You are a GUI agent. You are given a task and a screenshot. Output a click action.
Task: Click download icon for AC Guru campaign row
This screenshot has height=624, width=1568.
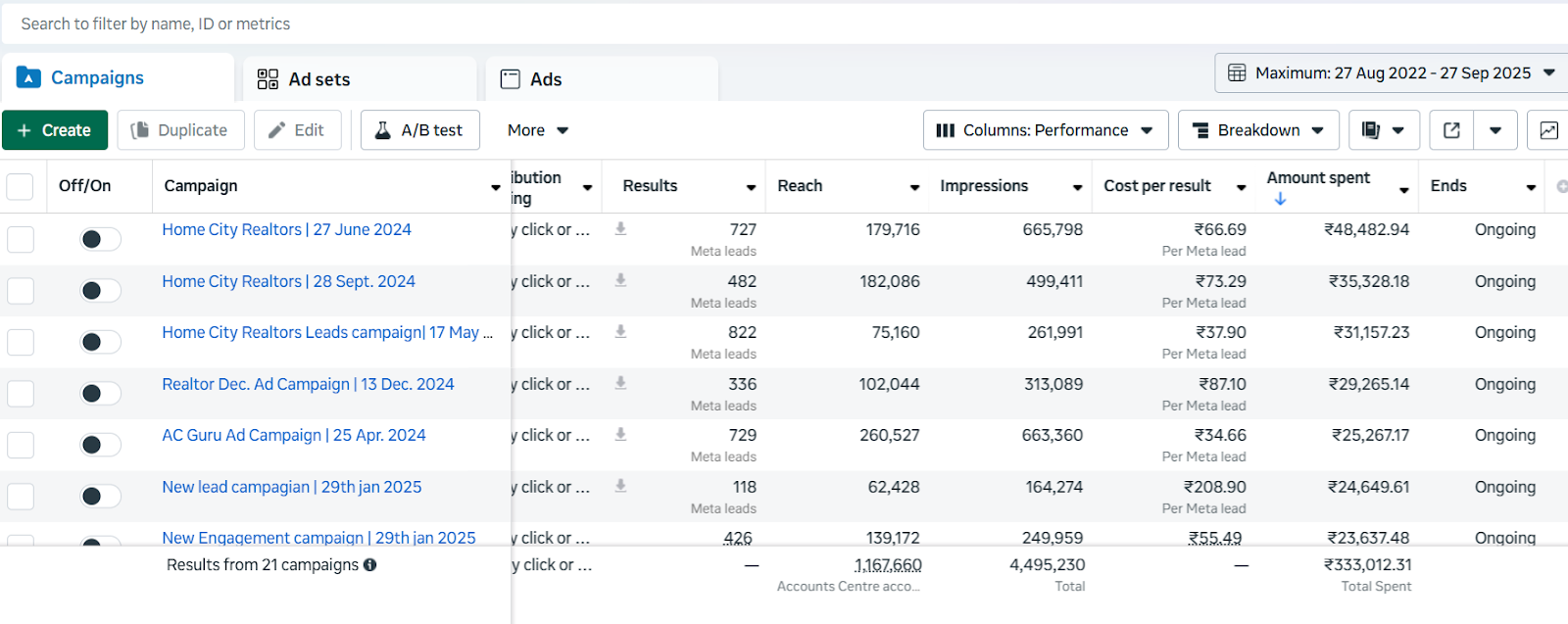tap(620, 435)
